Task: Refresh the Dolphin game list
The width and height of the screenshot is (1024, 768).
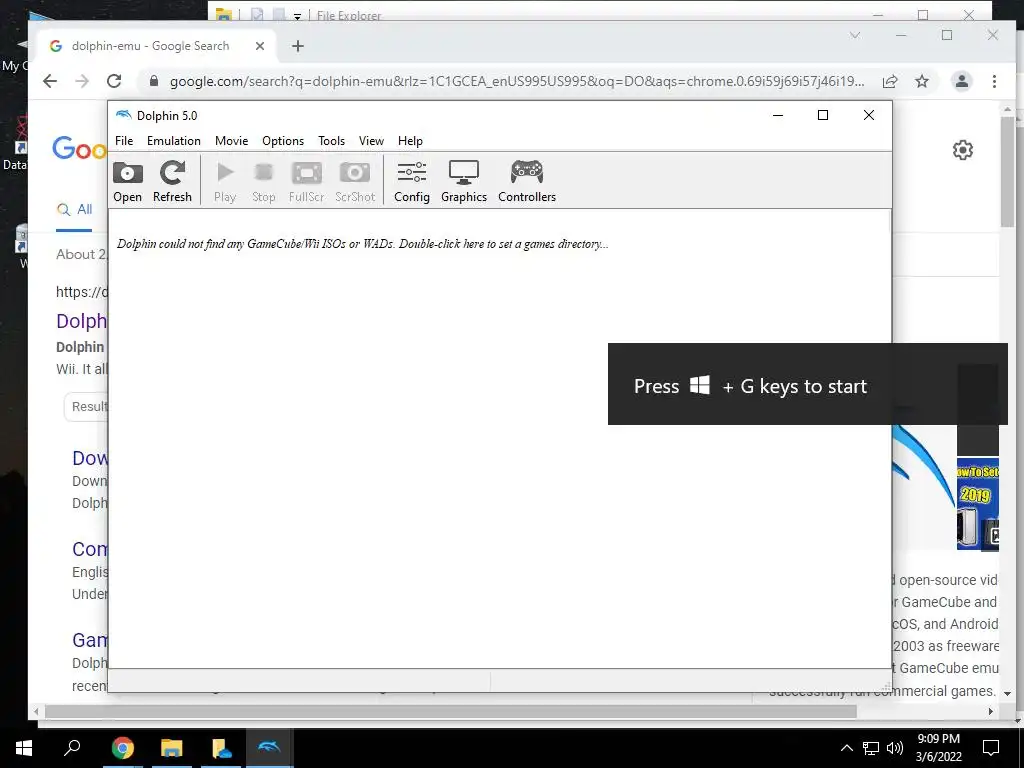Action: pos(172,181)
